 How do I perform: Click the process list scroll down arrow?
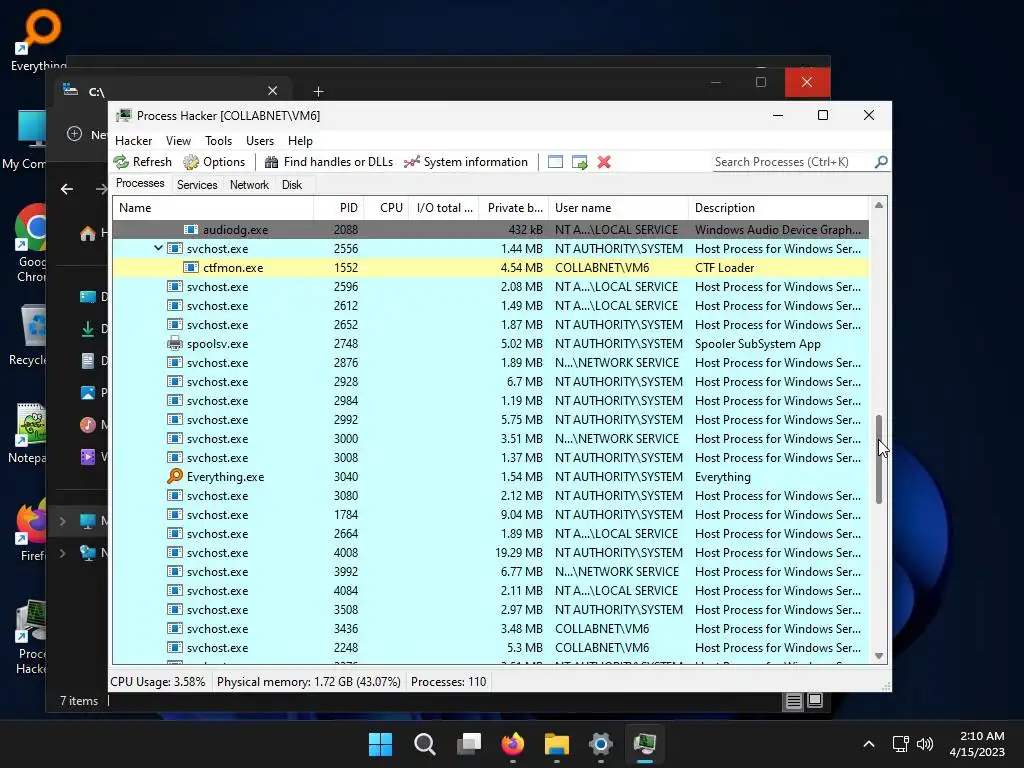tap(879, 656)
